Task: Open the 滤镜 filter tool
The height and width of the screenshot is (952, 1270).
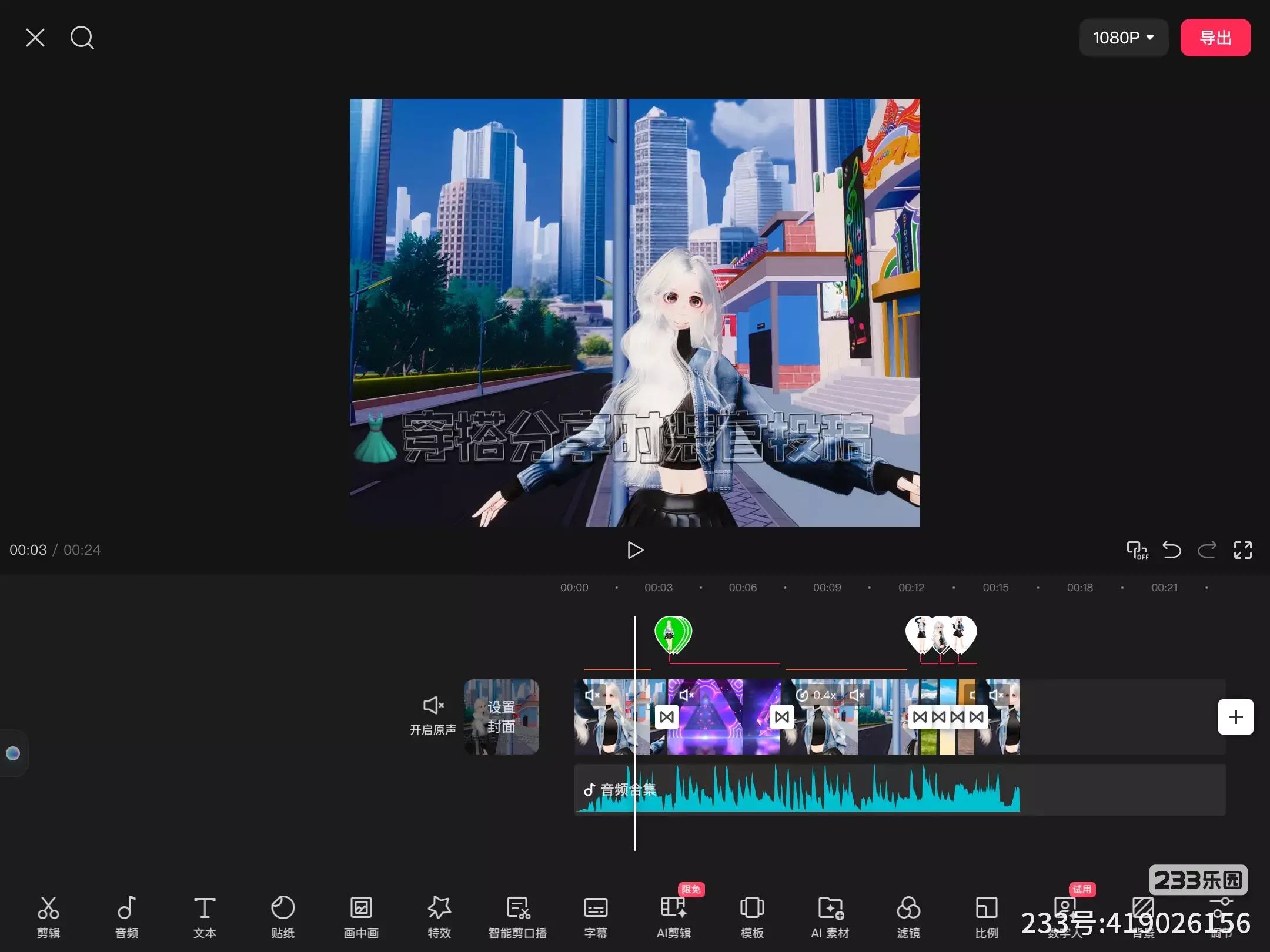Action: (908, 916)
